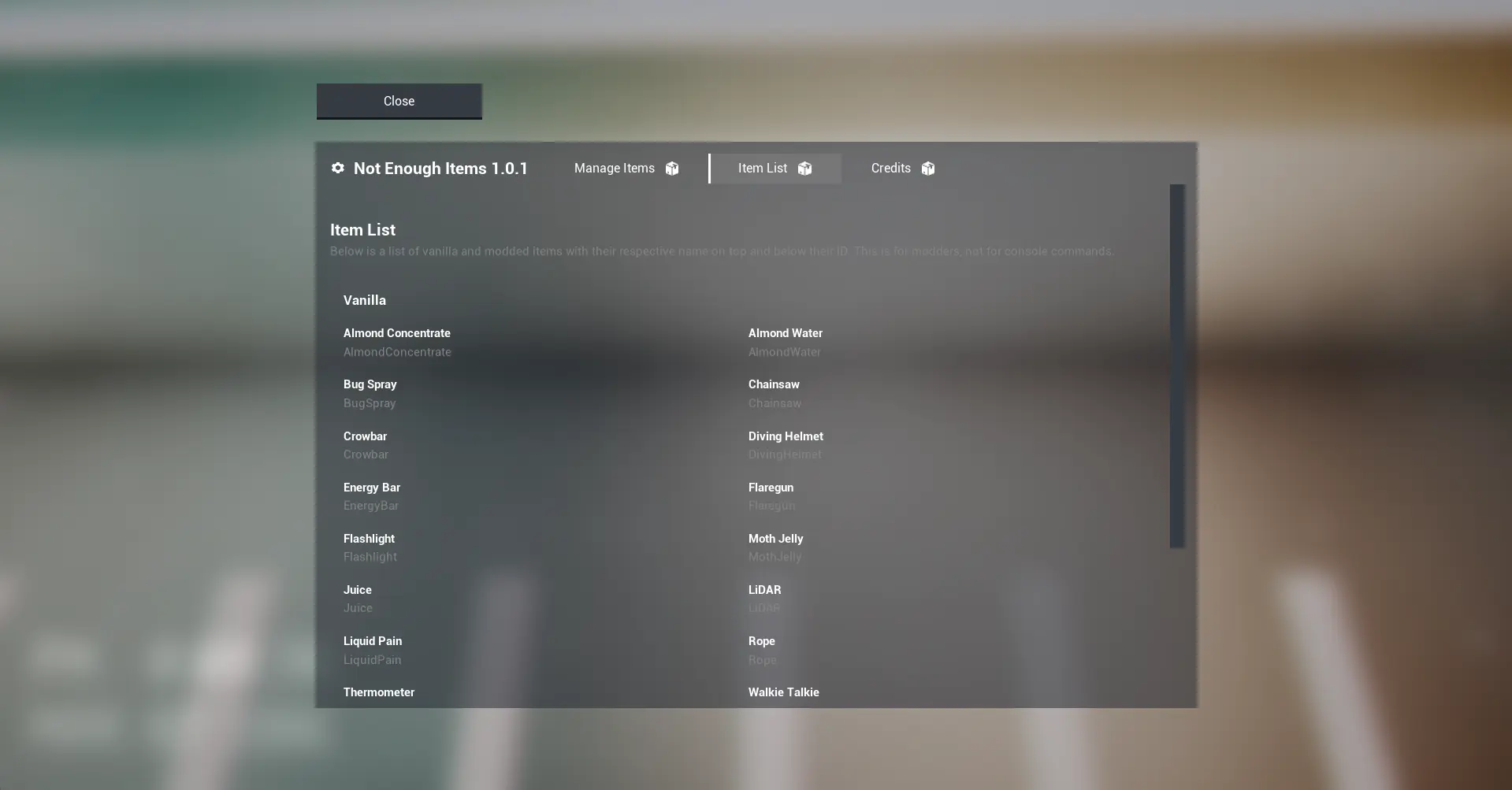Click the Almond Water entry
Viewport: 1512px width, 790px height.
coord(785,333)
